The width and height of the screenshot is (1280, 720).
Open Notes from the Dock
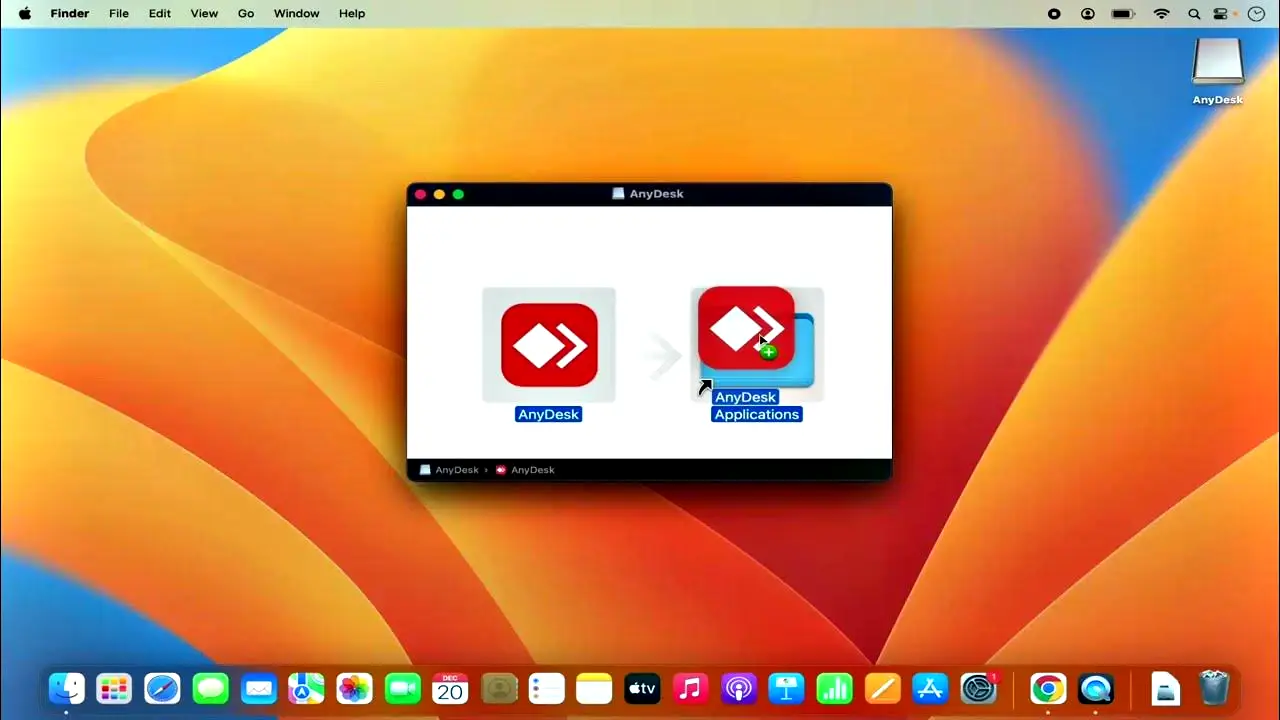click(594, 688)
